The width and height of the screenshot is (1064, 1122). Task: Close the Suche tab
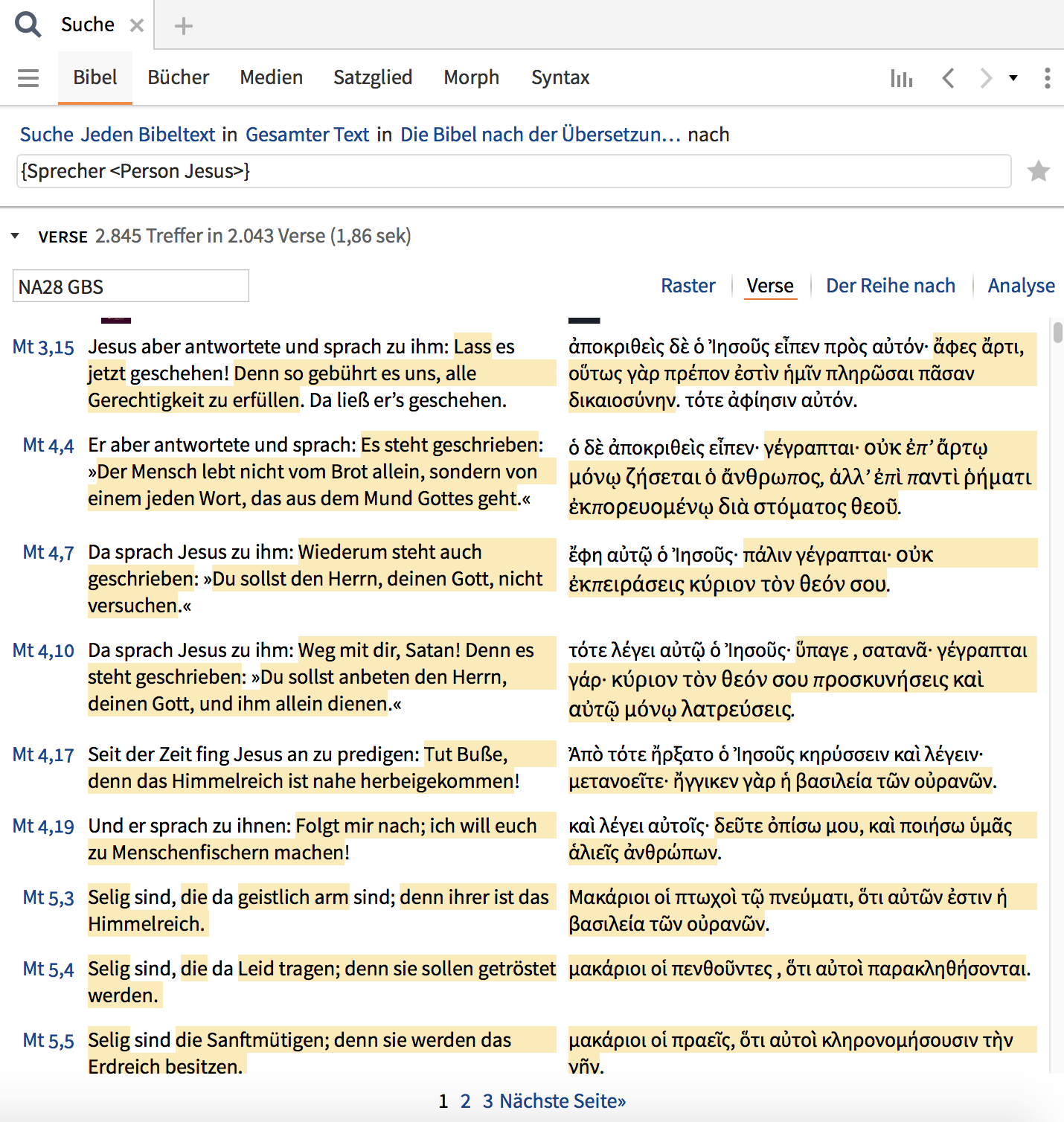pyautogui.click(x=137, y=25)
